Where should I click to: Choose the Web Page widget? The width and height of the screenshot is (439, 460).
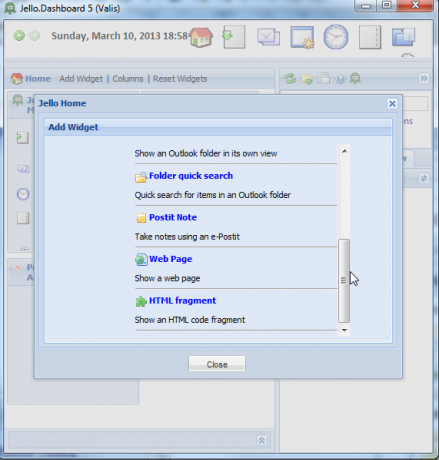(x=171, y=259)
